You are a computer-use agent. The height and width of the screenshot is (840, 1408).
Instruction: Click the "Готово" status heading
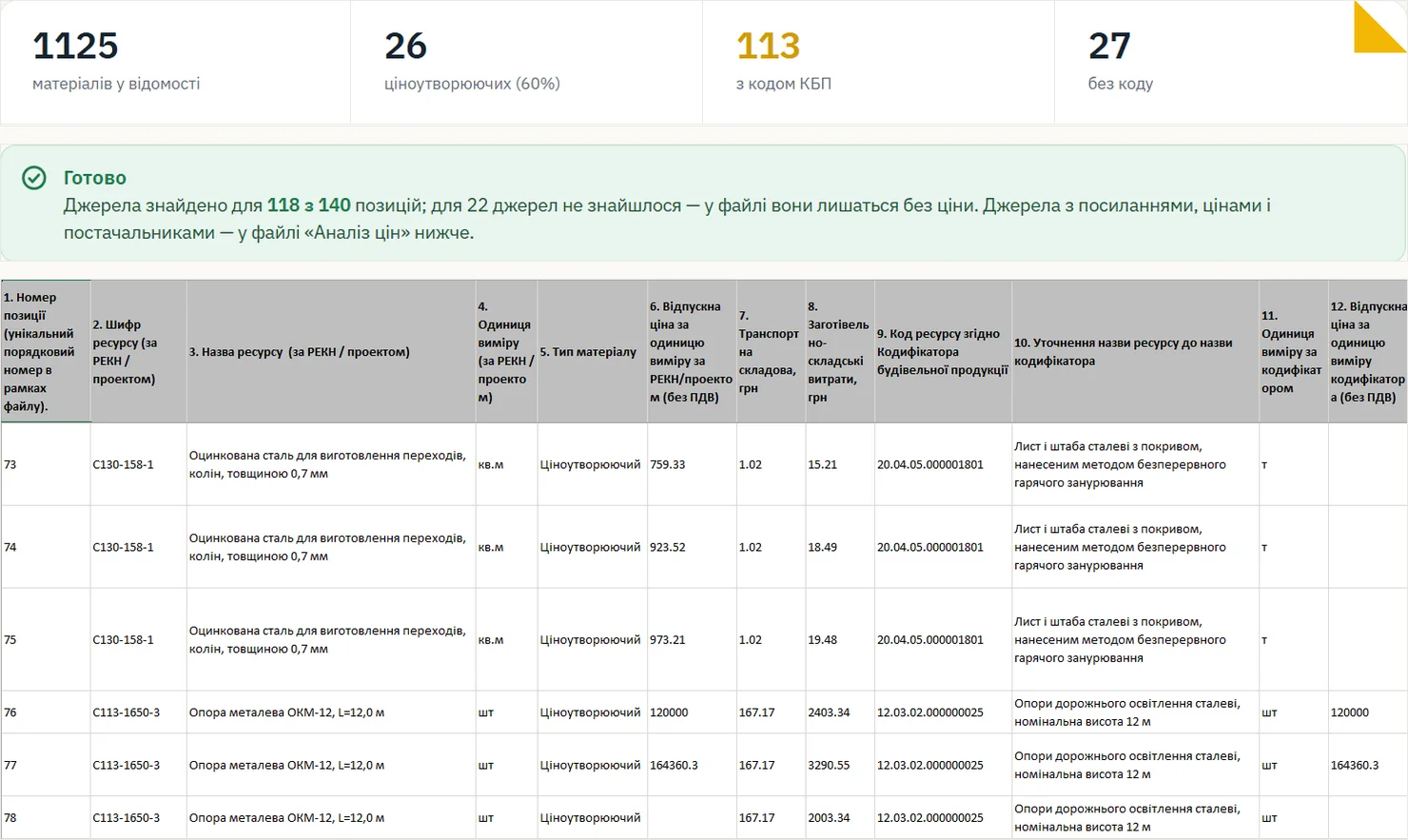[95, 178]
